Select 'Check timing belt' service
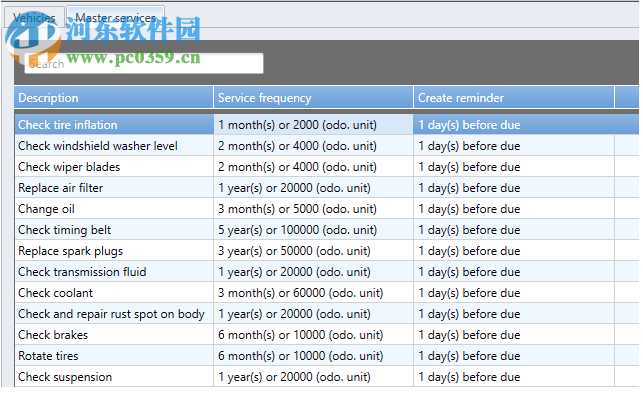Image resolution: width=643 pixels, height=393 pixels. [x=114, y=230]
